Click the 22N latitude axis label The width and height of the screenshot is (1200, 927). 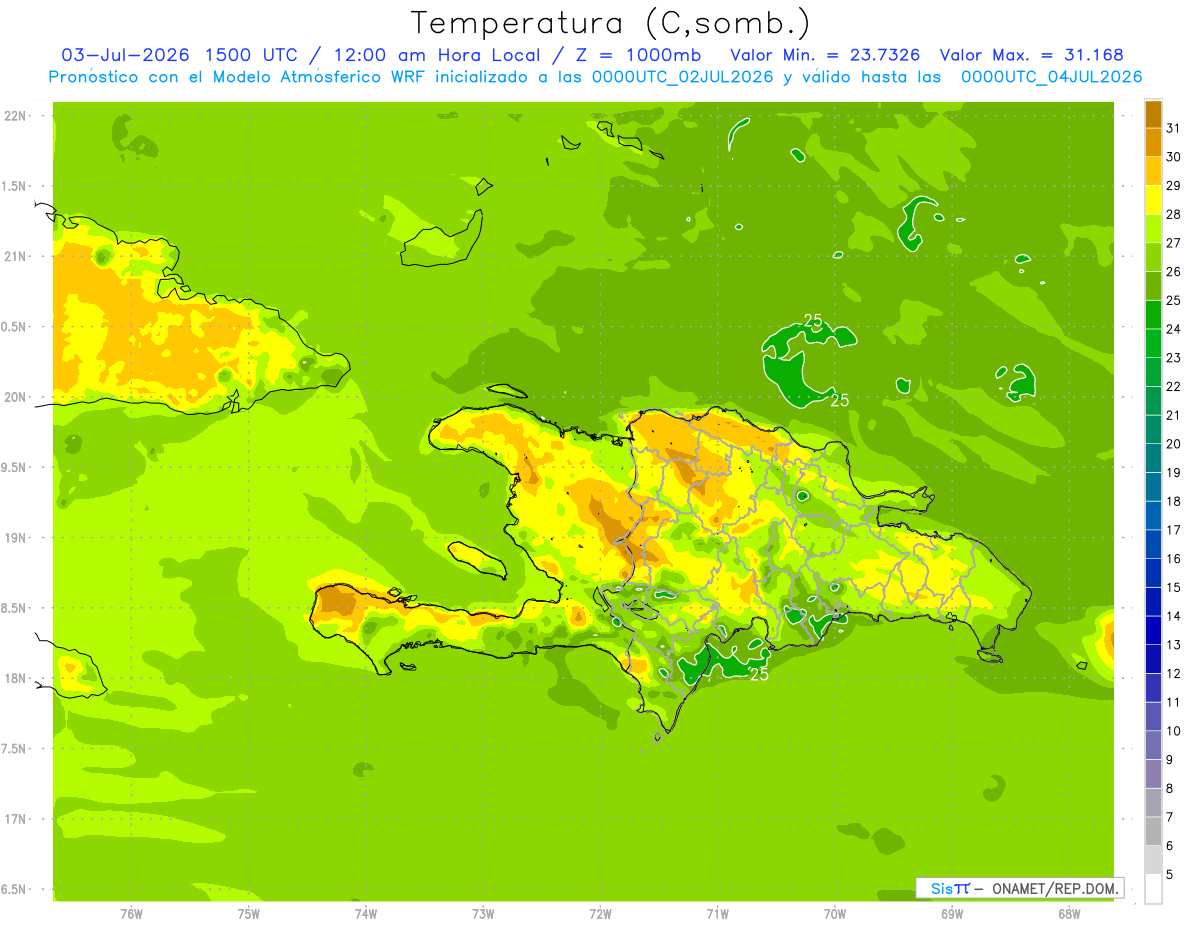tap(16, 116)
